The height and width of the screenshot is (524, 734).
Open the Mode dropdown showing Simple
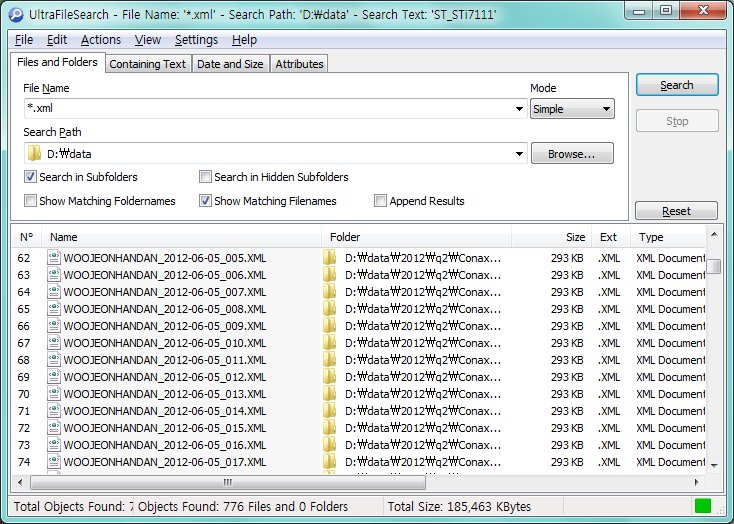pos(572,109)
